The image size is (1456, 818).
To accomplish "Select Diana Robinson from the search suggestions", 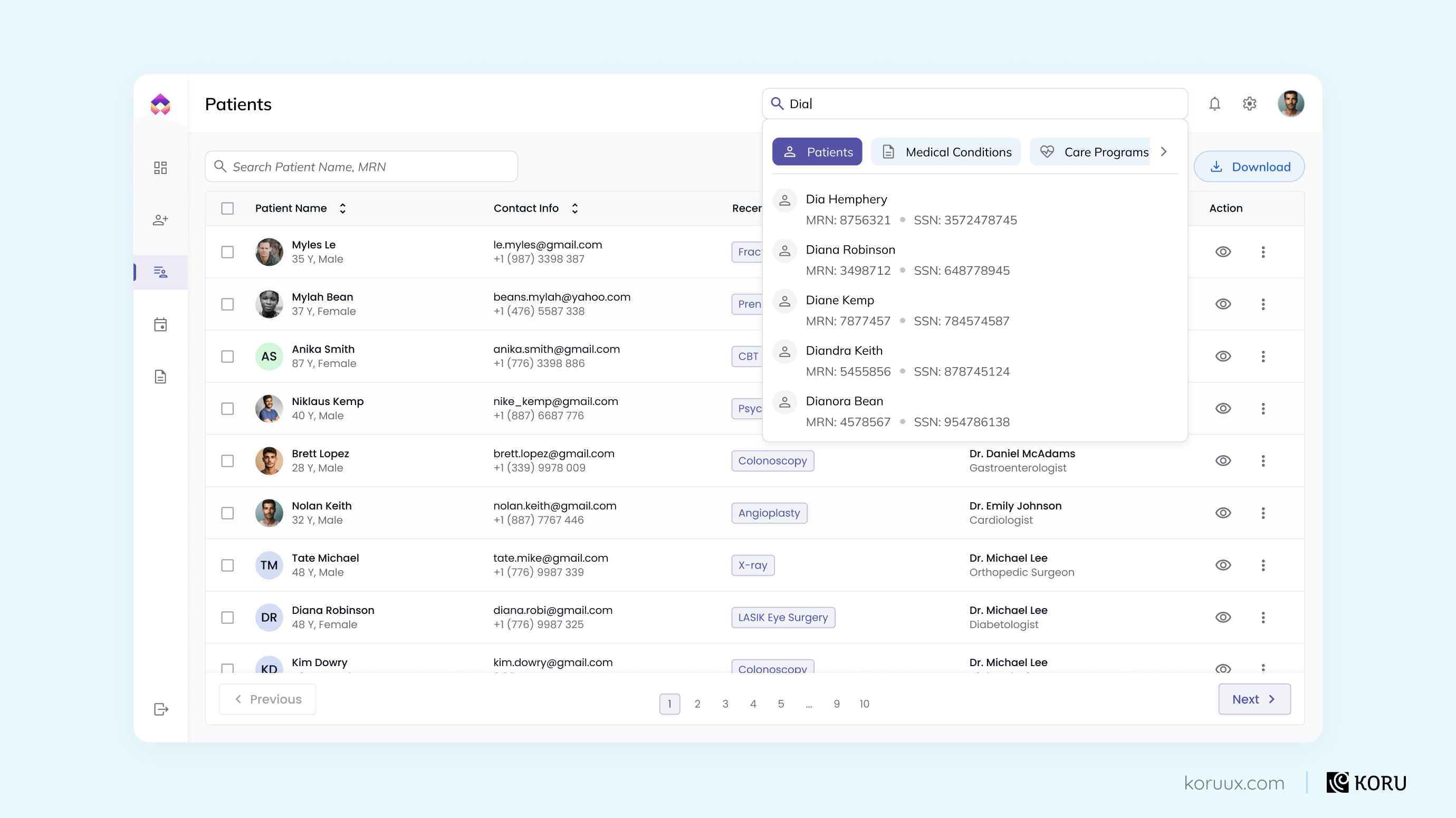I will click(850, 249).
